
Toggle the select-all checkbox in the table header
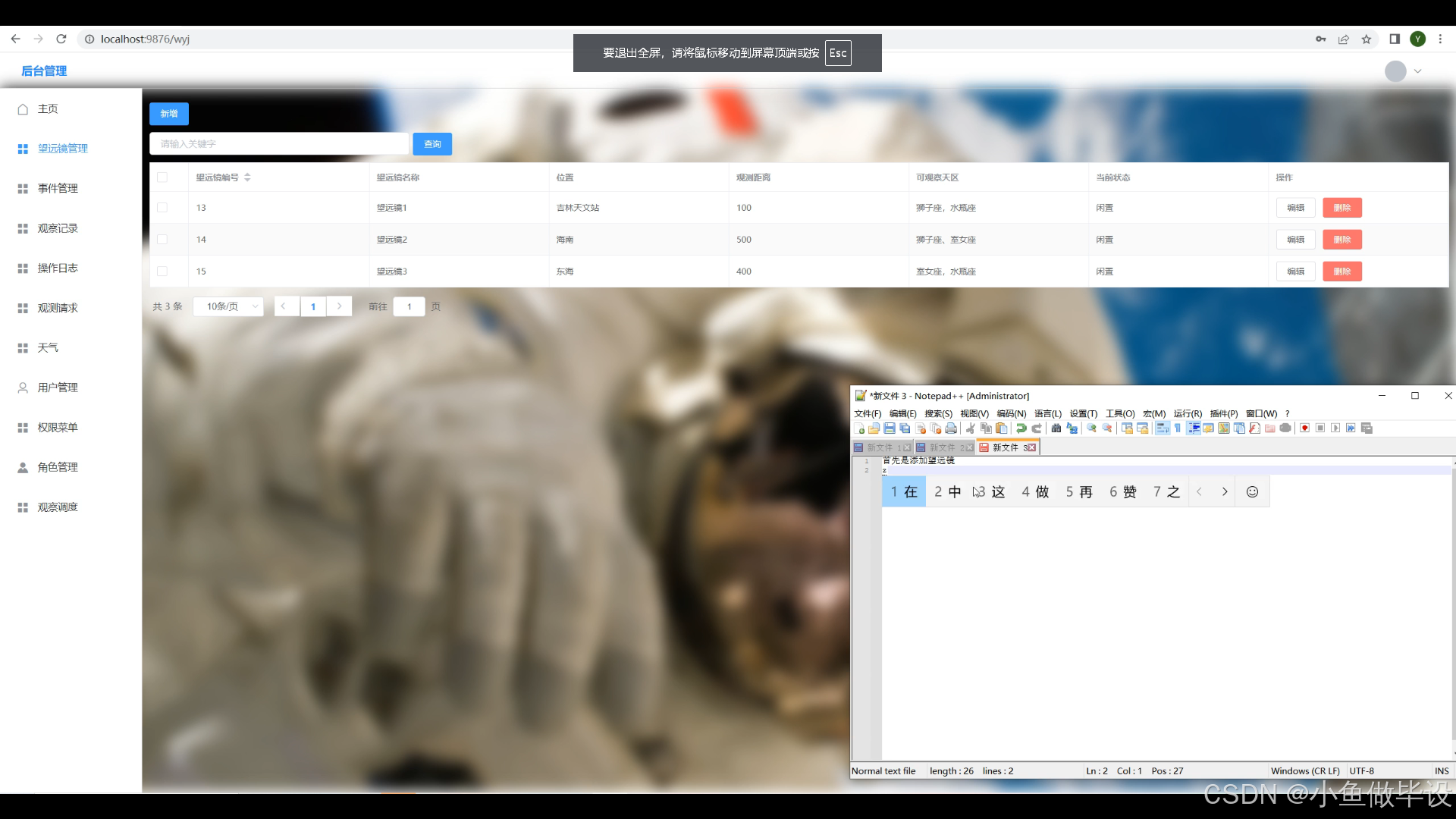pyautogui.click(x=162, y=177)
